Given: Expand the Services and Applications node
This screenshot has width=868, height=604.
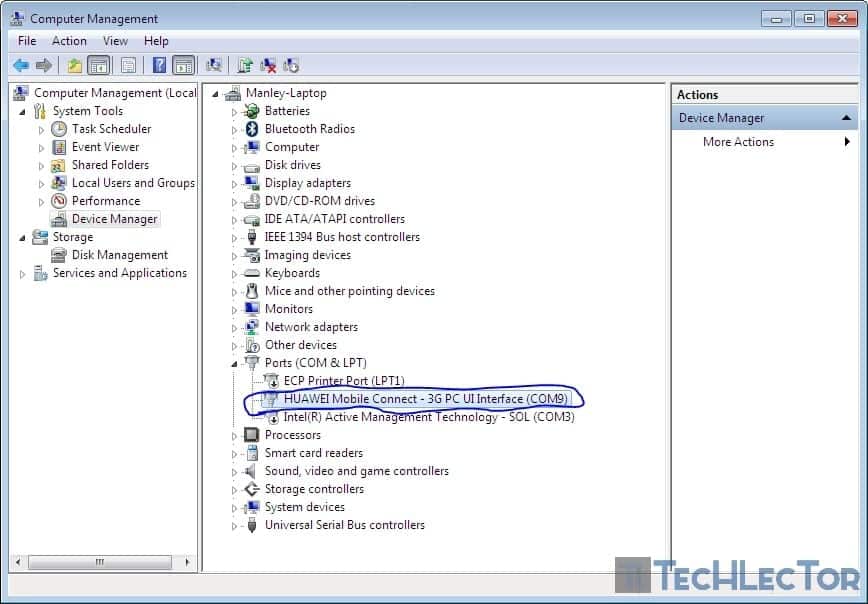Looking at the screenshot, I should click(x=22, y=274).
